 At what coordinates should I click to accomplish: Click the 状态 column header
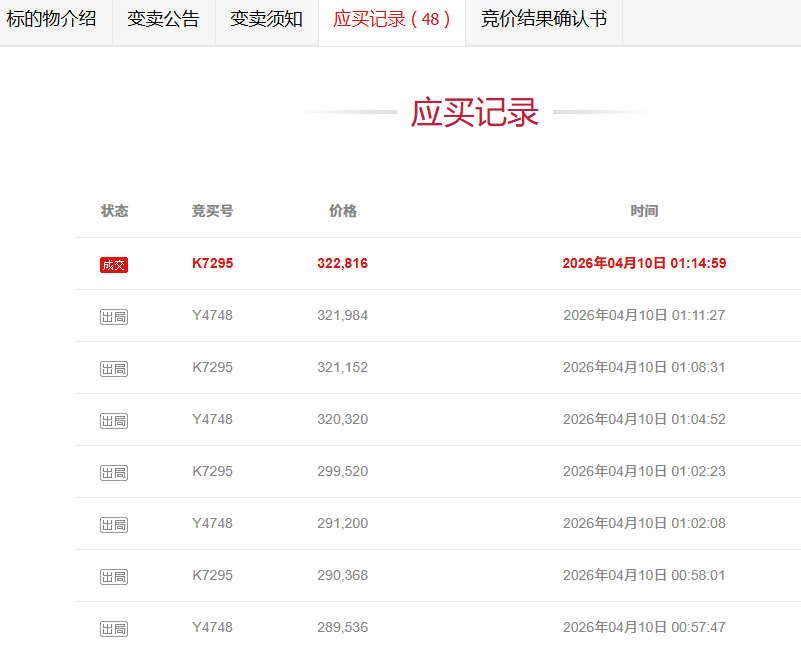pos(116,211)
